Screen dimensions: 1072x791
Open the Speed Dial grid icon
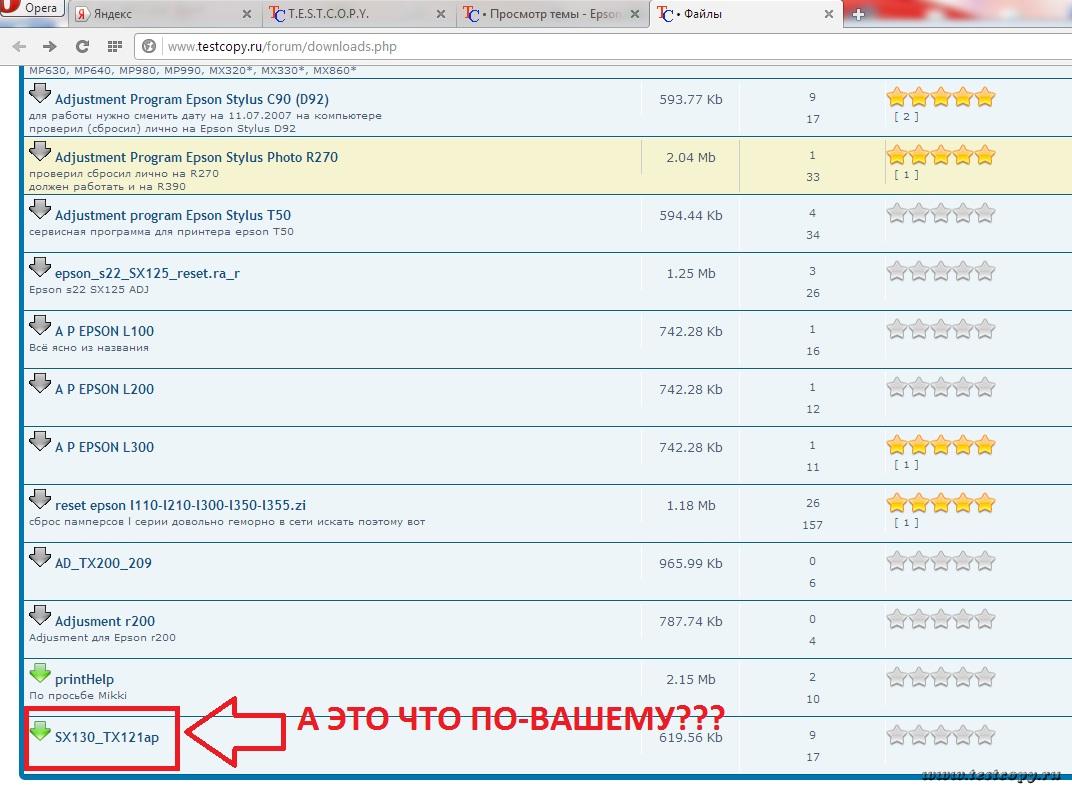coord(114,46)
